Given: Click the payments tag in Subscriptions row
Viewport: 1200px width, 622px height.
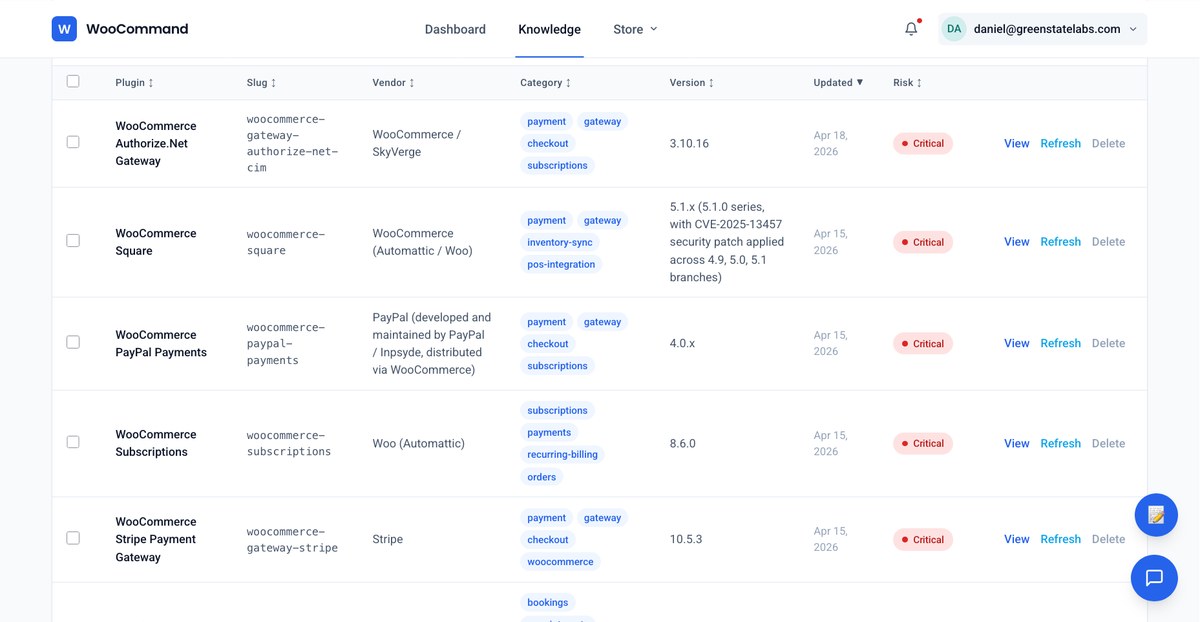Looking at the screenshot, I should 549,432.
